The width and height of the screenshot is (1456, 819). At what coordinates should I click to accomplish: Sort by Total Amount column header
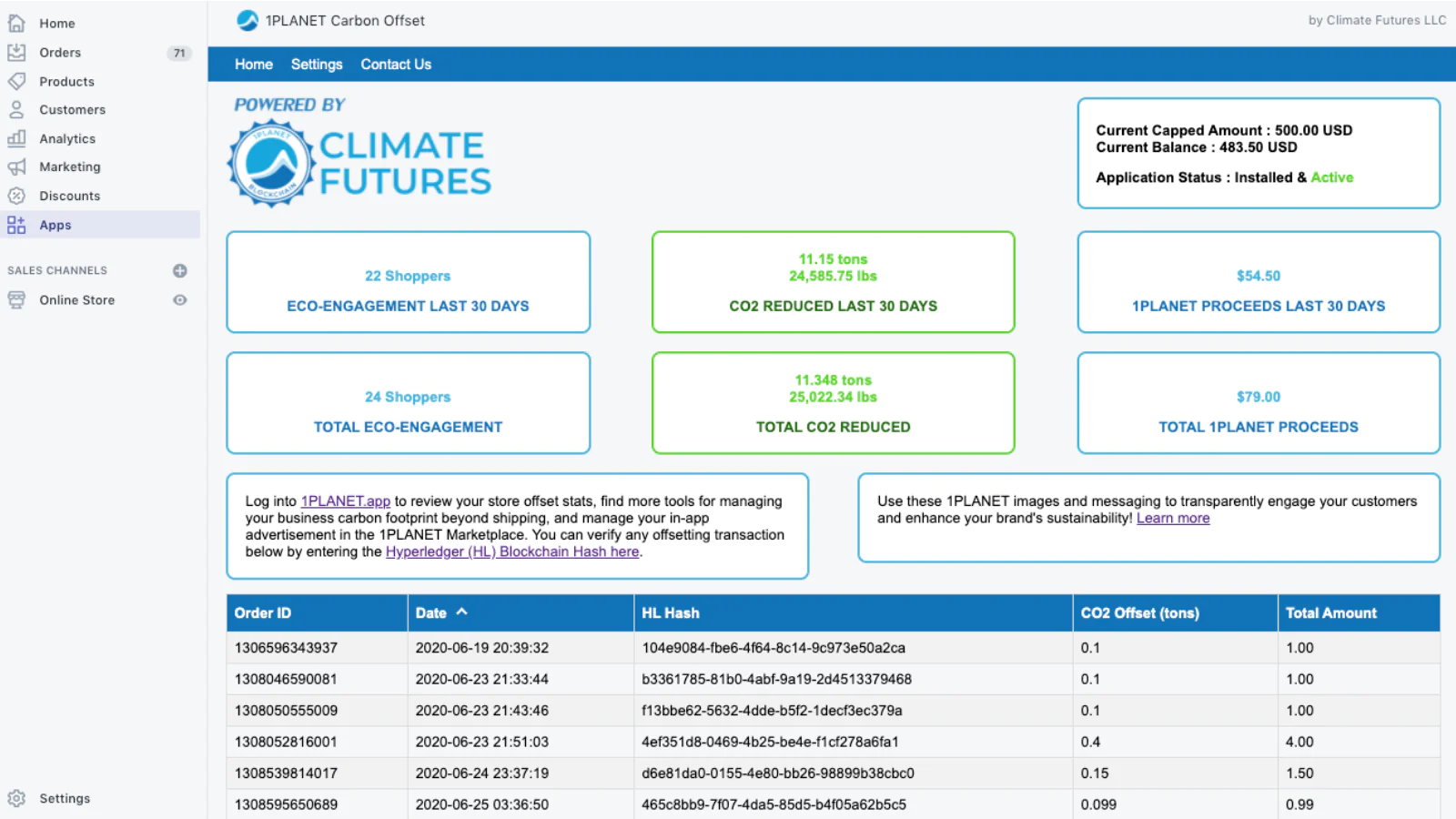point(1359,613)
